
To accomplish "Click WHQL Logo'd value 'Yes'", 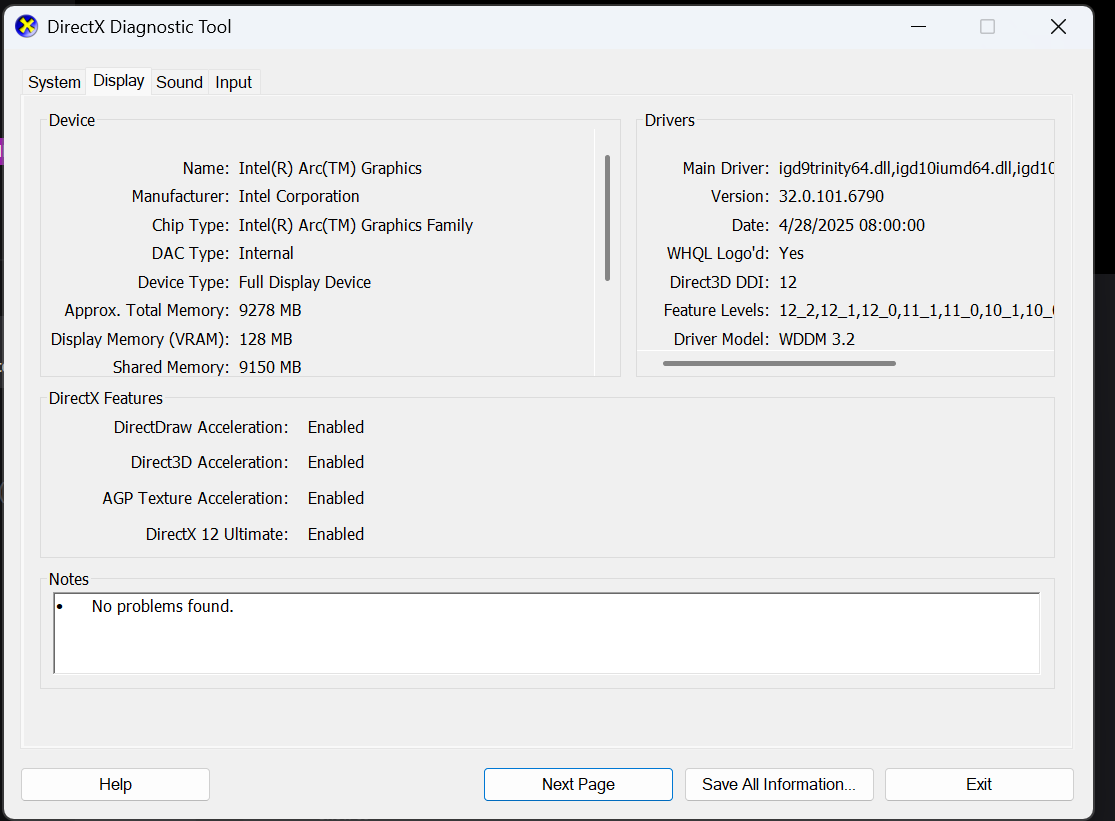I will pos(791,254).
